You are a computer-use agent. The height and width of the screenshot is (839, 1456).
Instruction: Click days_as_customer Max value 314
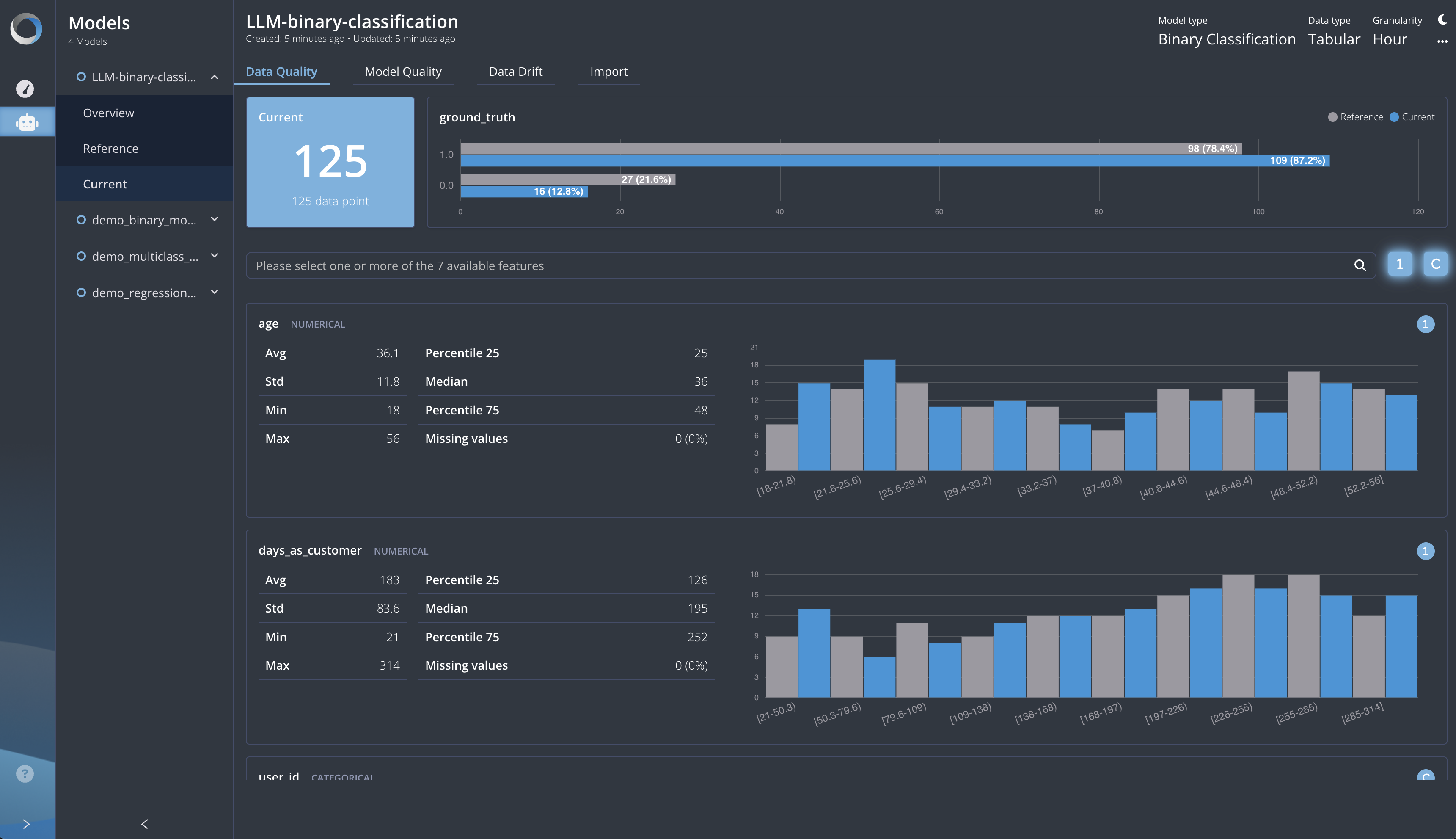[x=389, y=665]
